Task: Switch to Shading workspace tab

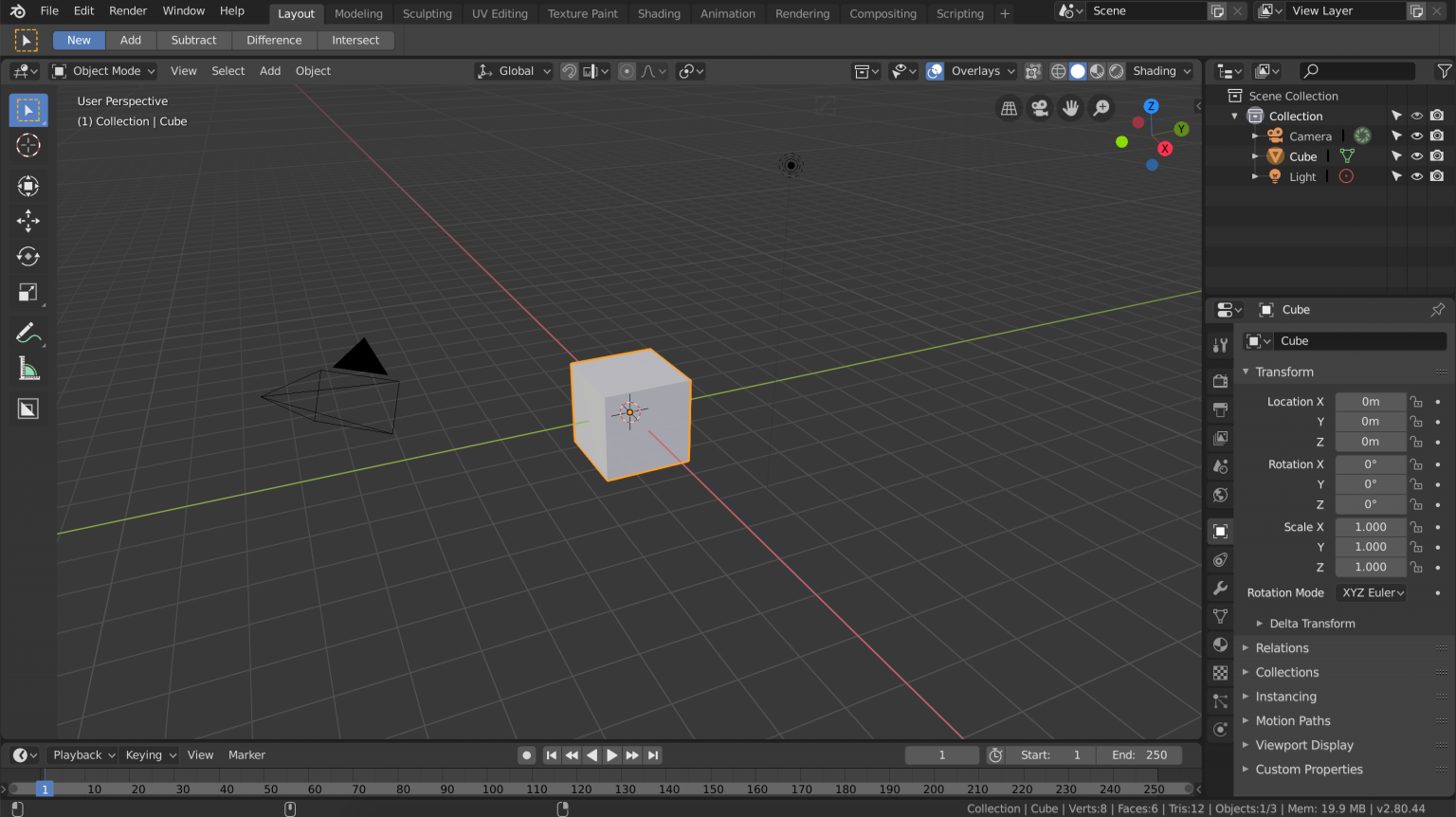Action: click(x=659, y=14)
